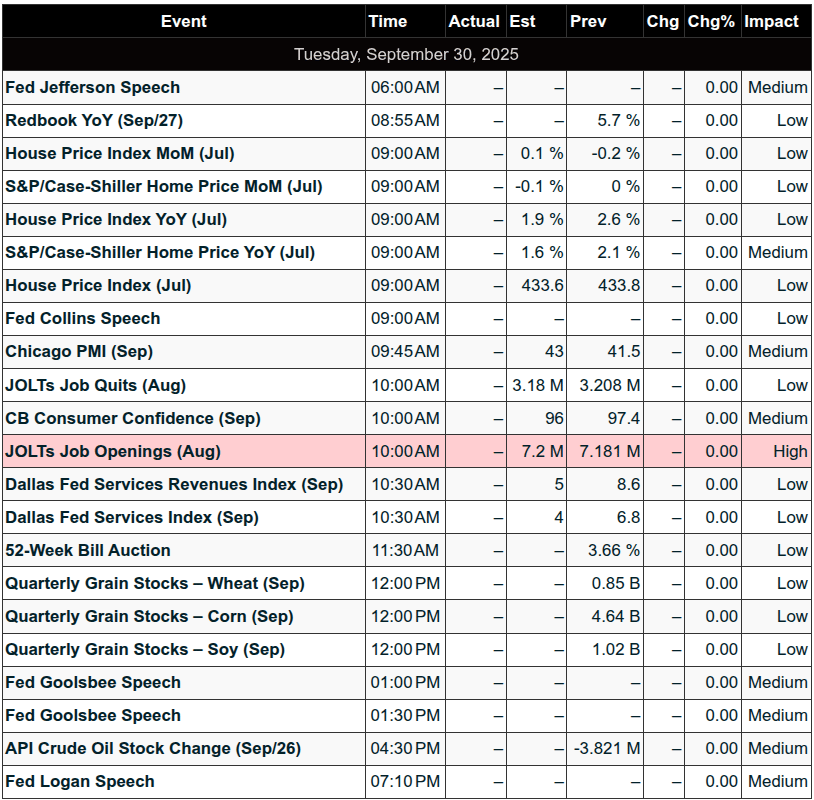Click API Crude Oil Stock Change event
The image size is (814, 800).
tap(153, 748)
